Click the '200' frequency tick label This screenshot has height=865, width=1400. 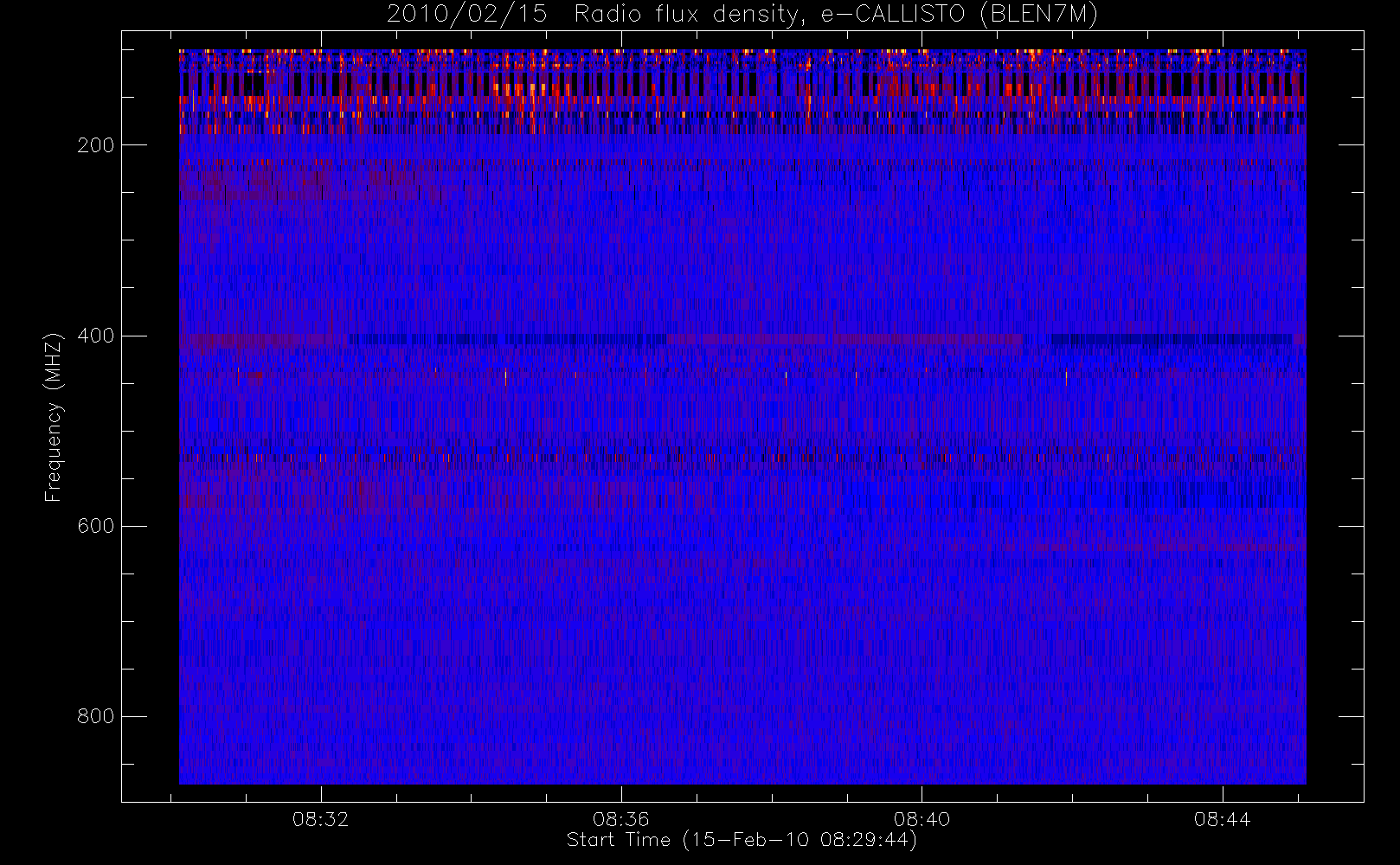(95, 145)
